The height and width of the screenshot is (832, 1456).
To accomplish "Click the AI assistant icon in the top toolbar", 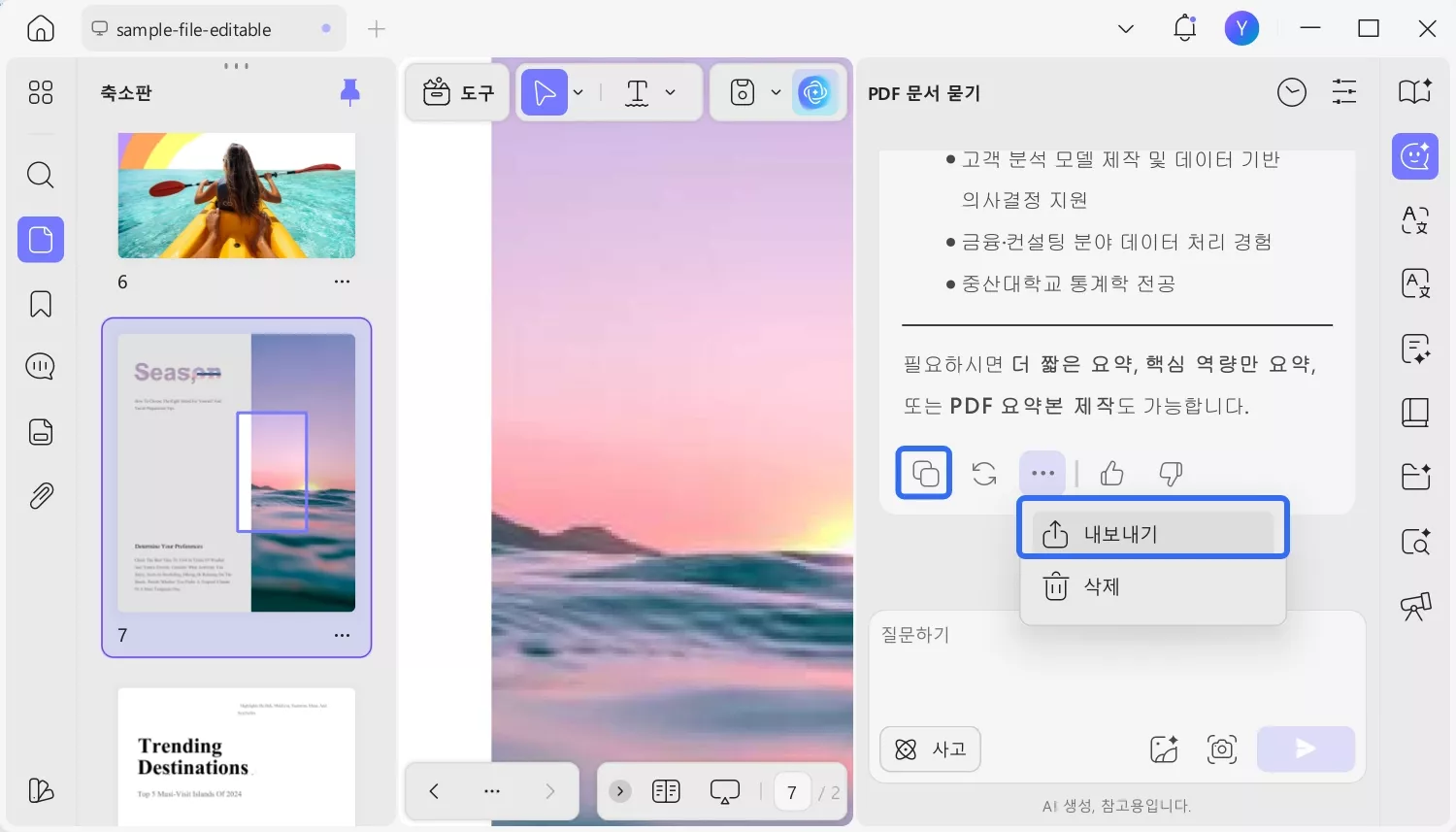I will [816, 92].
